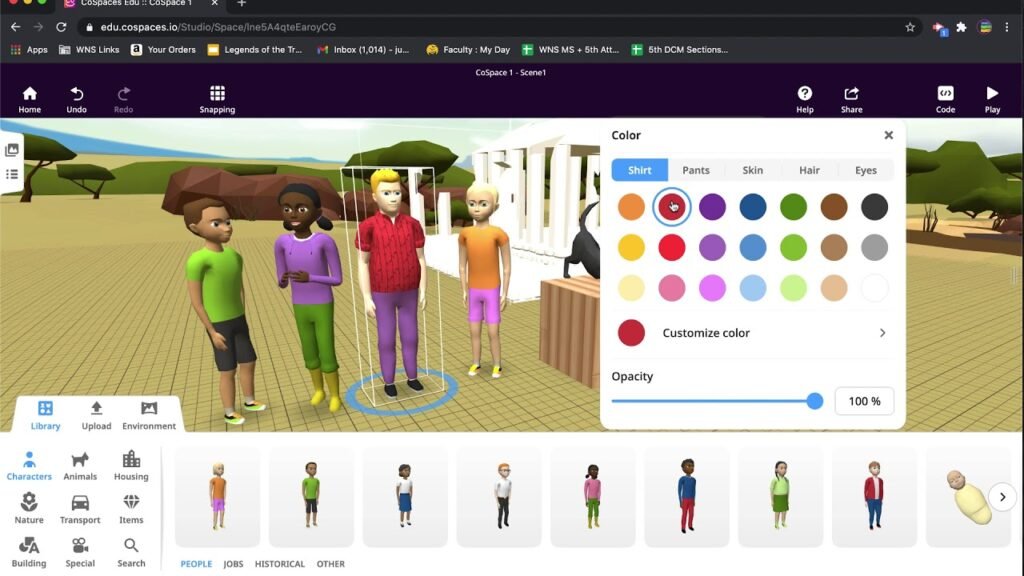Show the HISTORICAL character subcategory
1024x576 pixels.
pyautogui.click(x=280, y=564)
